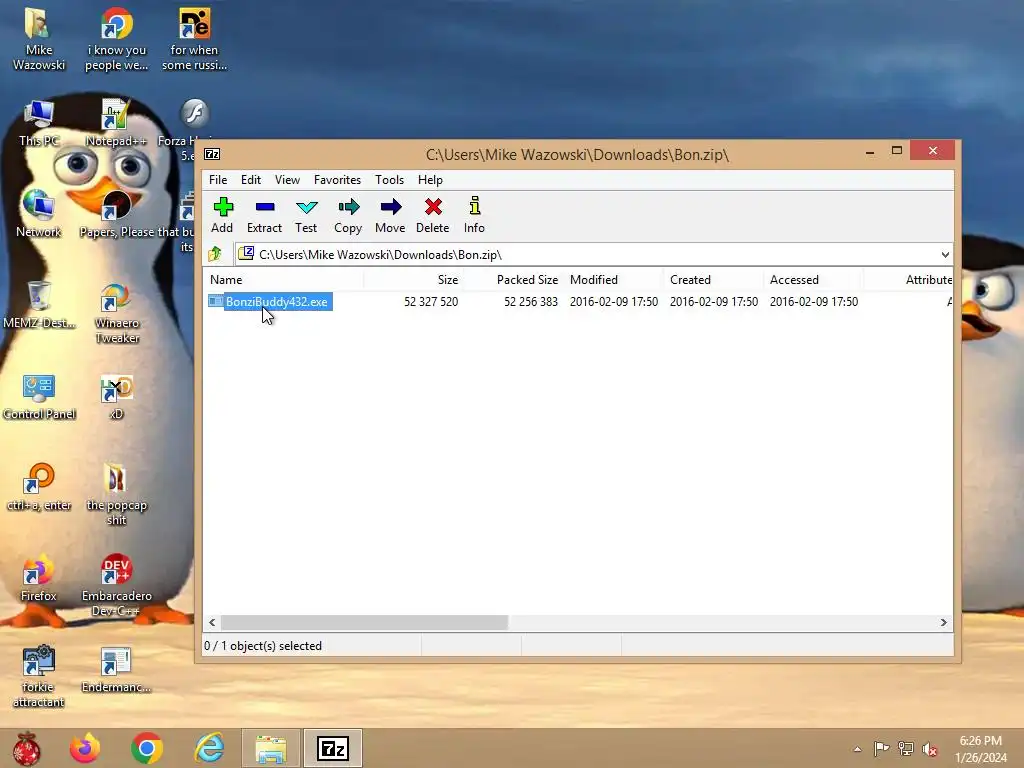Screen dimensions: 1024x768
Task: Click the 52 256 383 packed size value
Action: pos(531,302)
